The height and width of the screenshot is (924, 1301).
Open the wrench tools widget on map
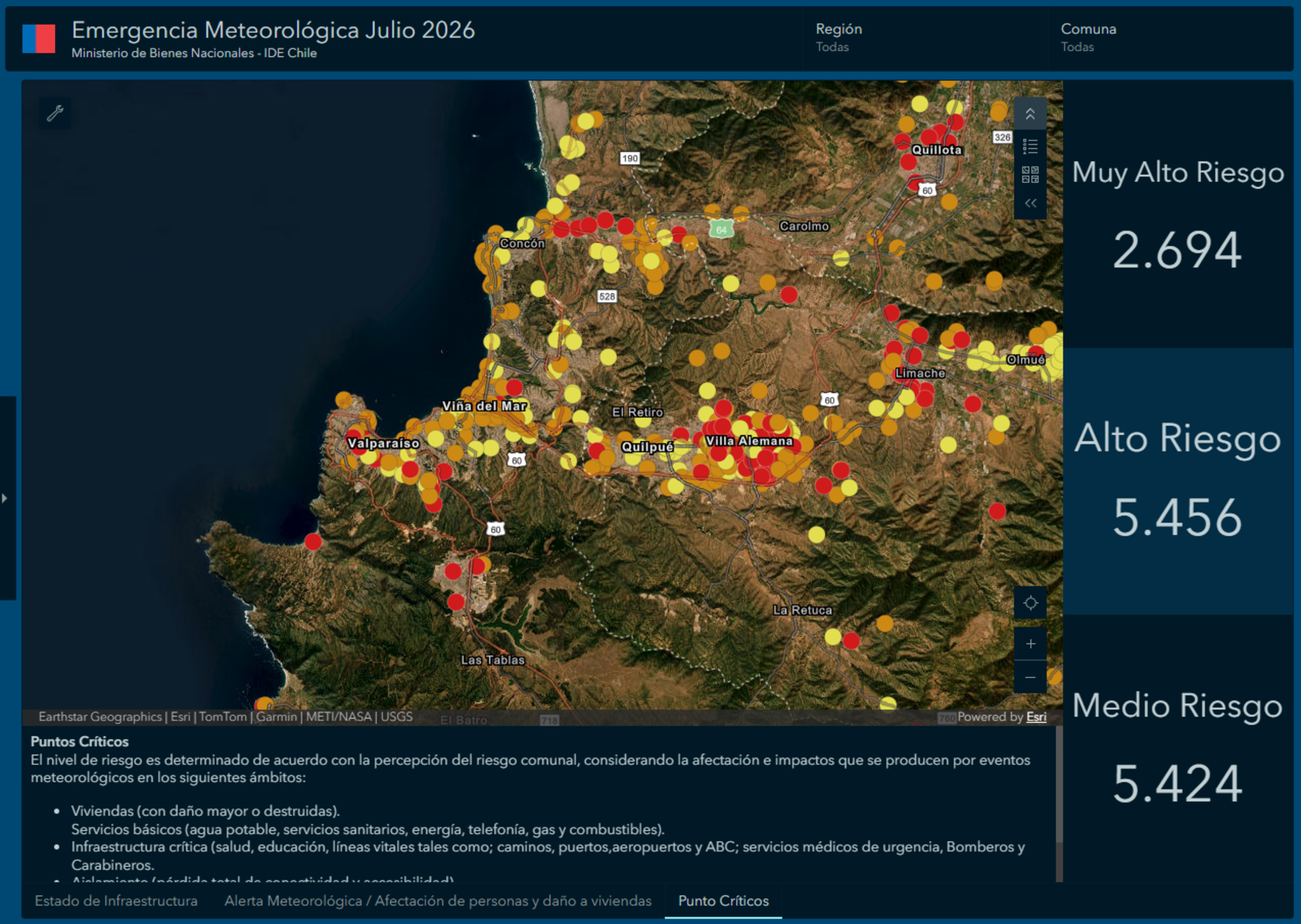coord(55,113)
